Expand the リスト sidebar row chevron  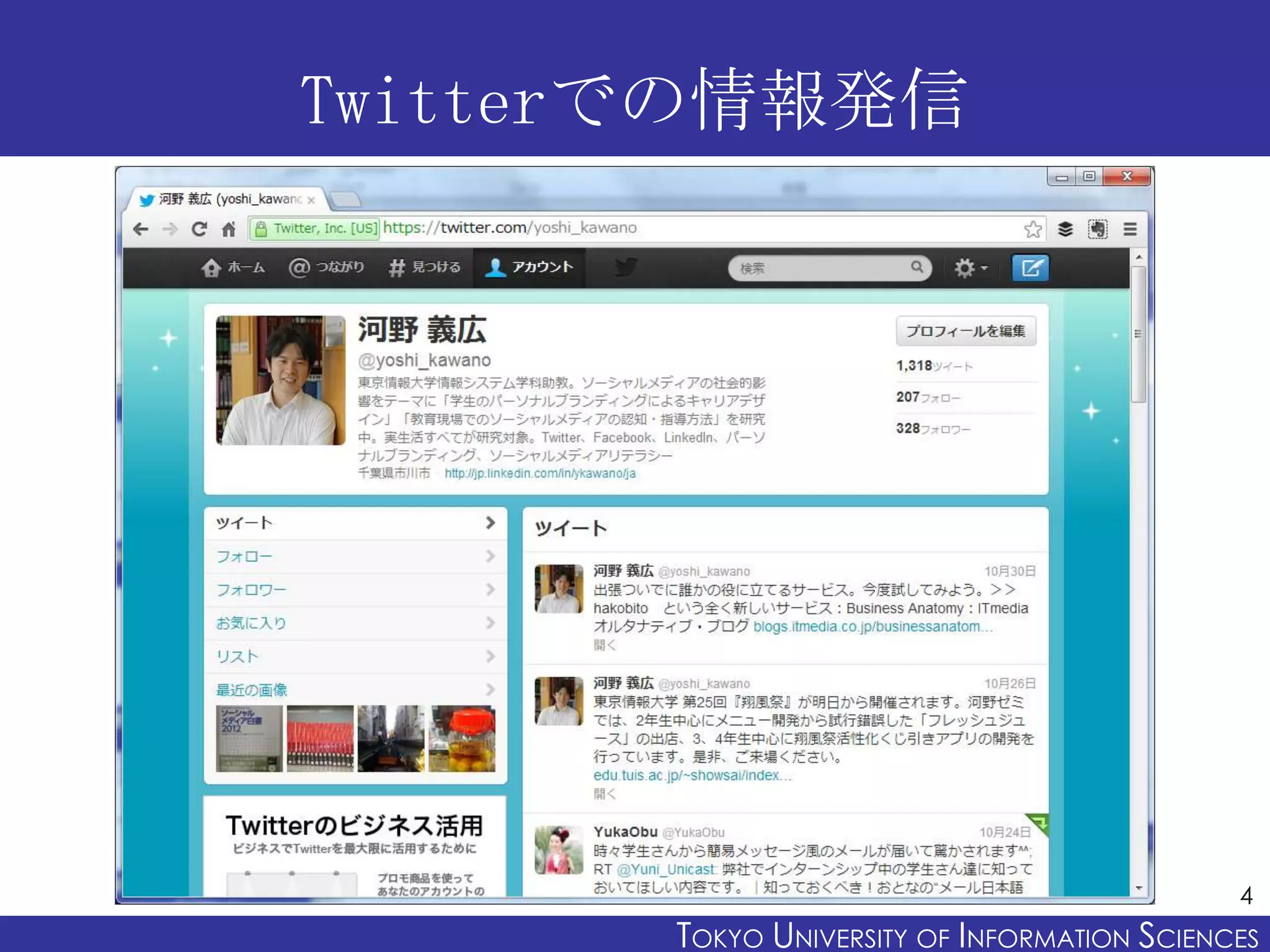pyautogui.click(x=491, y=656)
